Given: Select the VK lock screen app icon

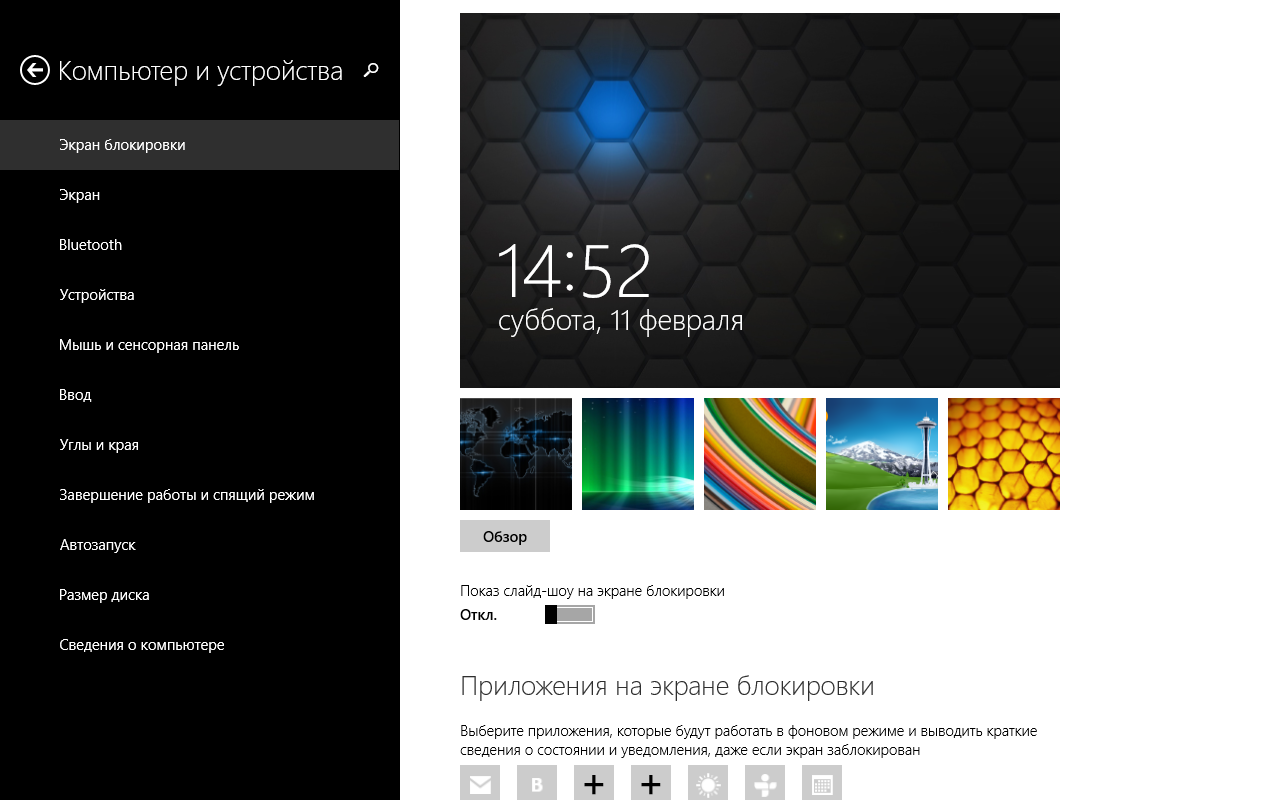Looking at the screenshot, I should point(537,784).
